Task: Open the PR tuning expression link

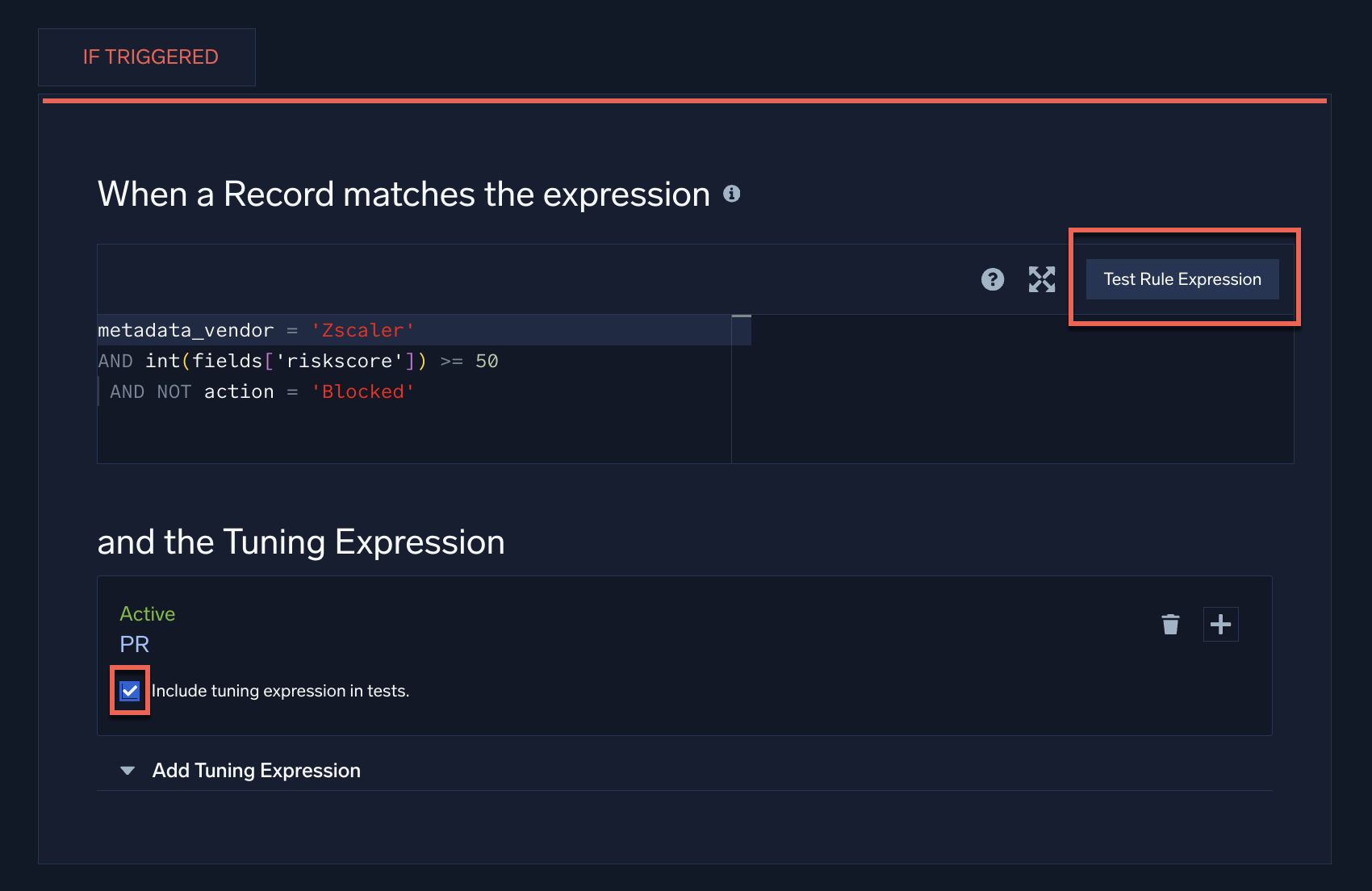Action: point(134,644)
